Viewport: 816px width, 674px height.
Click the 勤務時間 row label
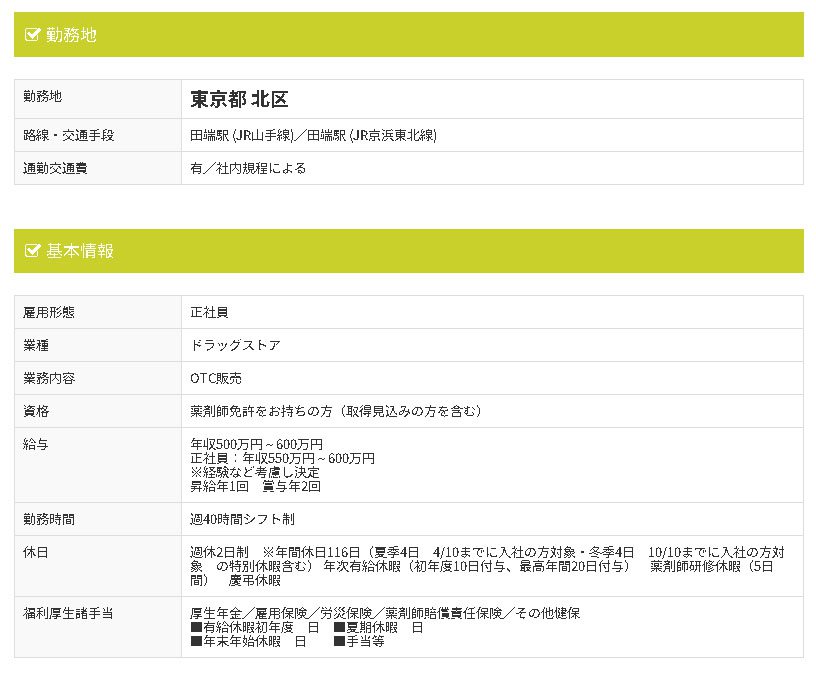(x=49, y=519)
